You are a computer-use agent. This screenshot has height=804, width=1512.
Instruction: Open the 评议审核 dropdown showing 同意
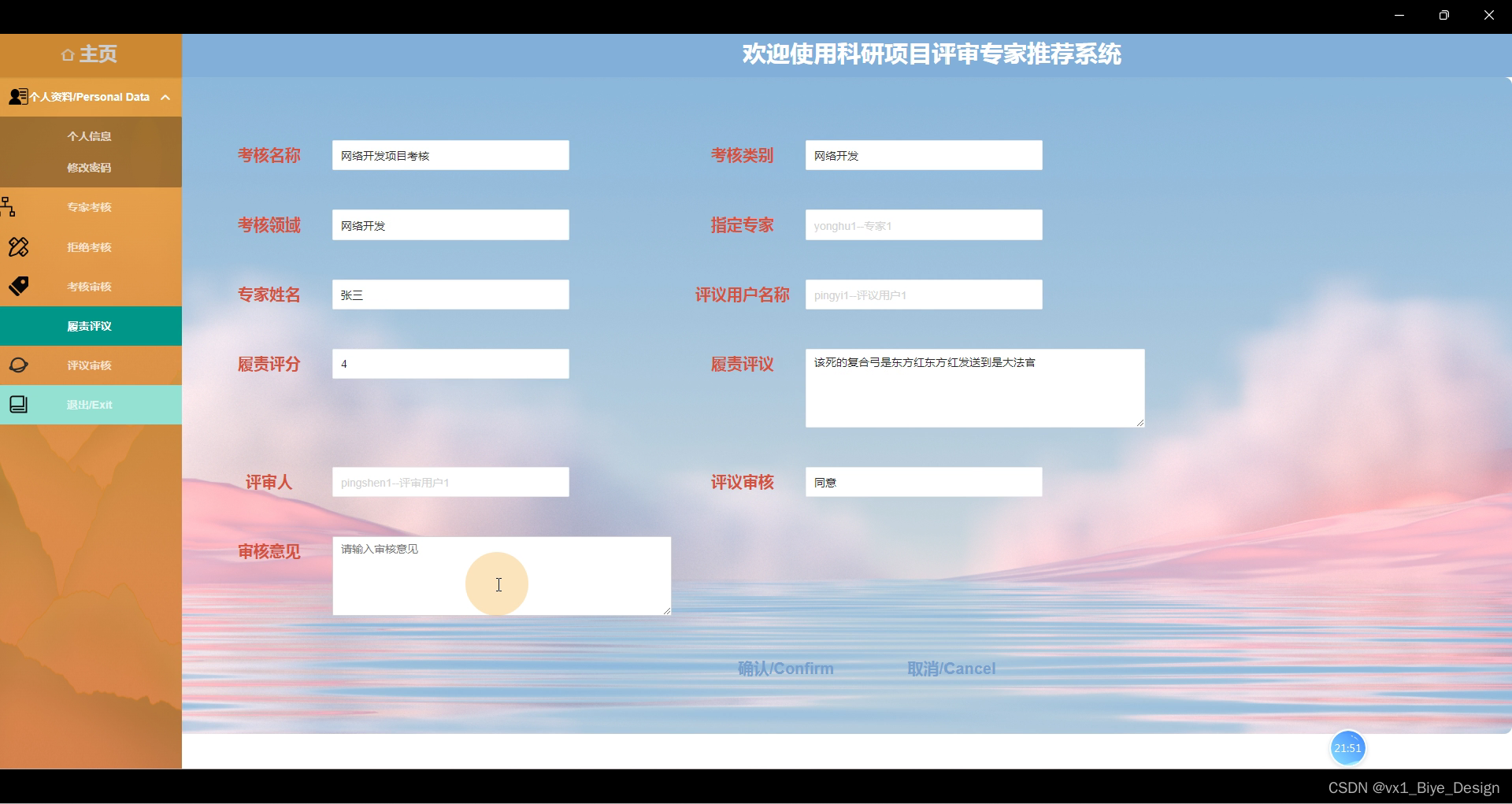(x=924, y=482)
